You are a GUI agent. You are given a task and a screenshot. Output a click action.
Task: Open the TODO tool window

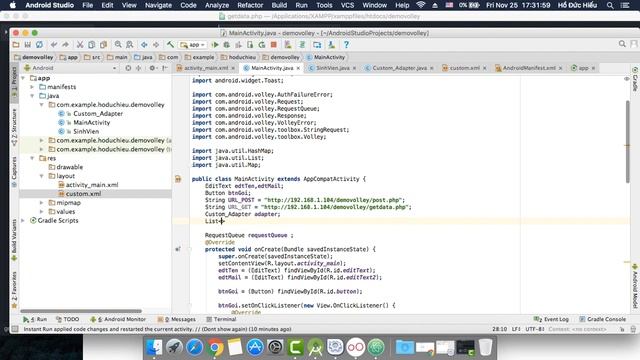(67, 319)
